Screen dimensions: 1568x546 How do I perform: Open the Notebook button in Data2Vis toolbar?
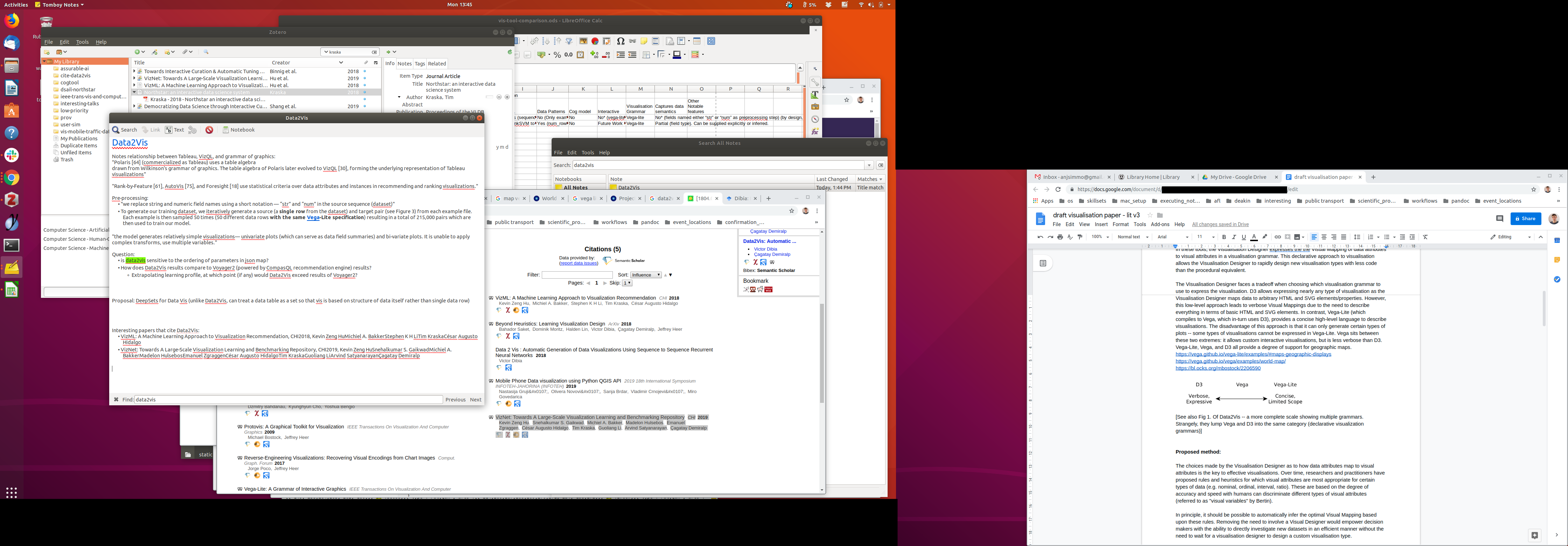click(x=239, y=129)
